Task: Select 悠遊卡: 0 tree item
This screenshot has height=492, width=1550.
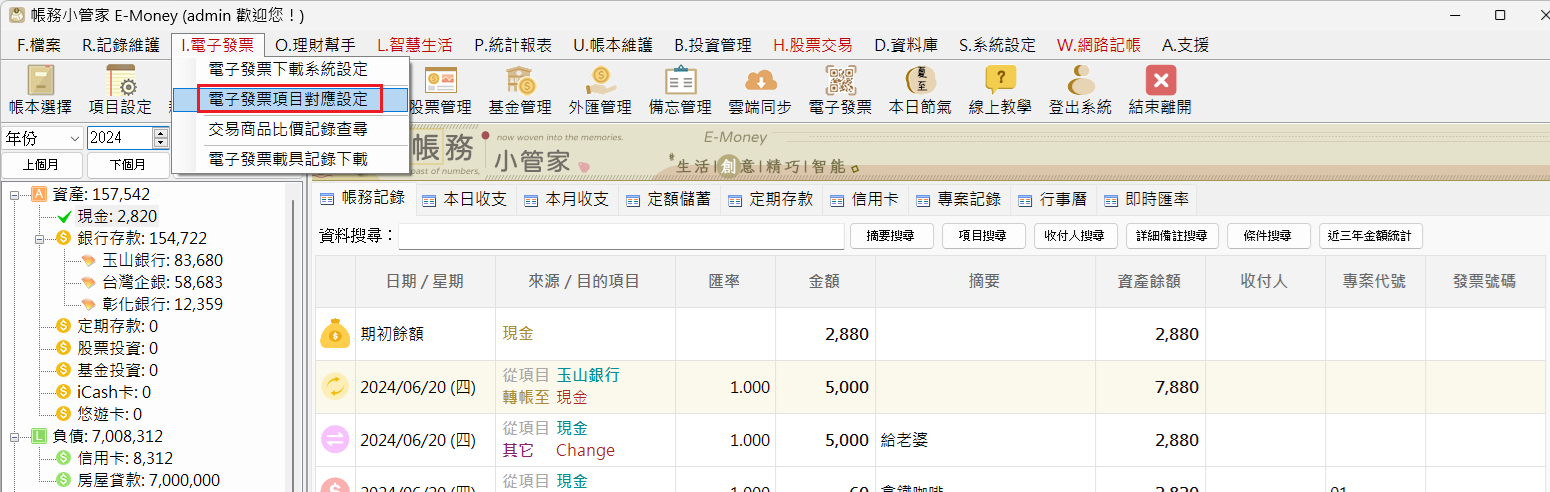Action: pyautogui.click(x=109, y=414)
